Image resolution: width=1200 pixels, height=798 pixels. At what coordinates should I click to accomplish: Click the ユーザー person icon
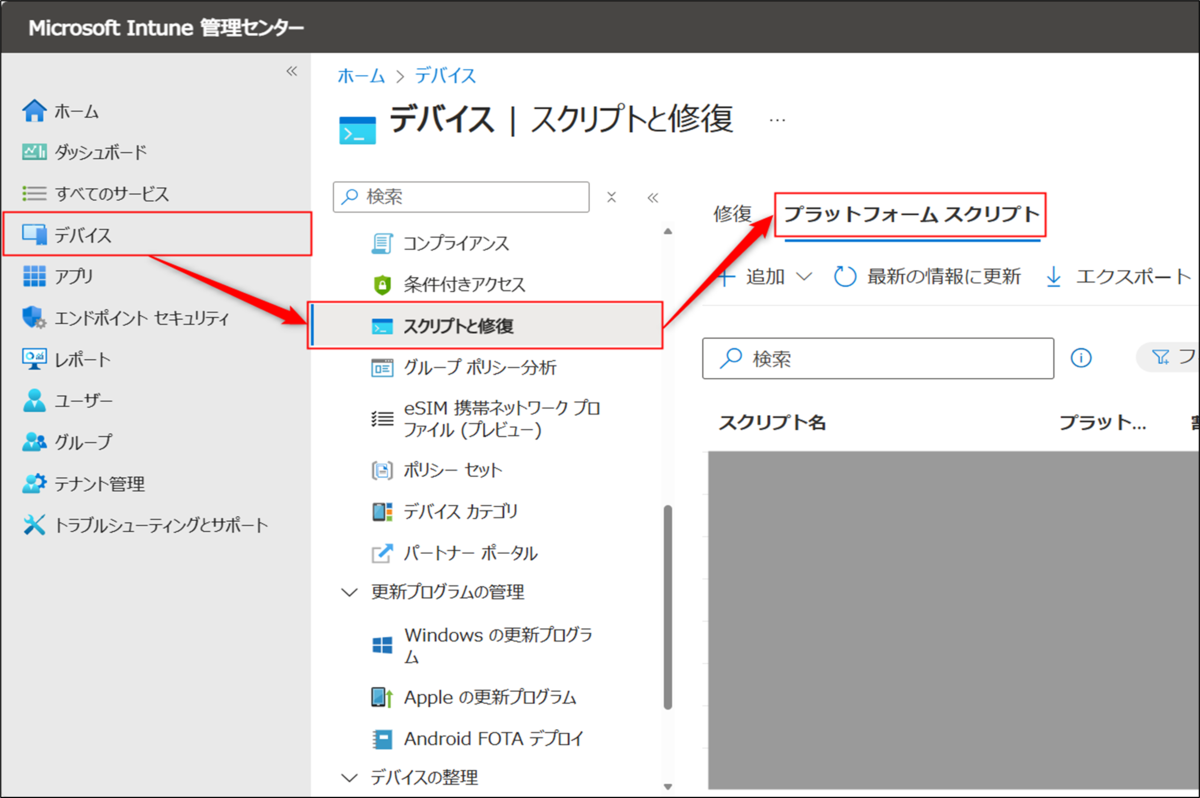(x=35, y=401)
